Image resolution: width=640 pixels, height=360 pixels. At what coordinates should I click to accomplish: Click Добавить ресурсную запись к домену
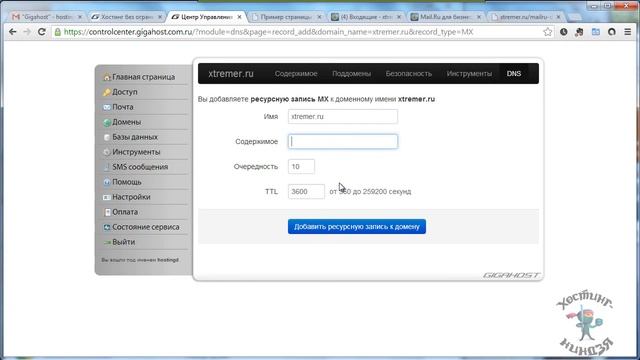point(357,227)
